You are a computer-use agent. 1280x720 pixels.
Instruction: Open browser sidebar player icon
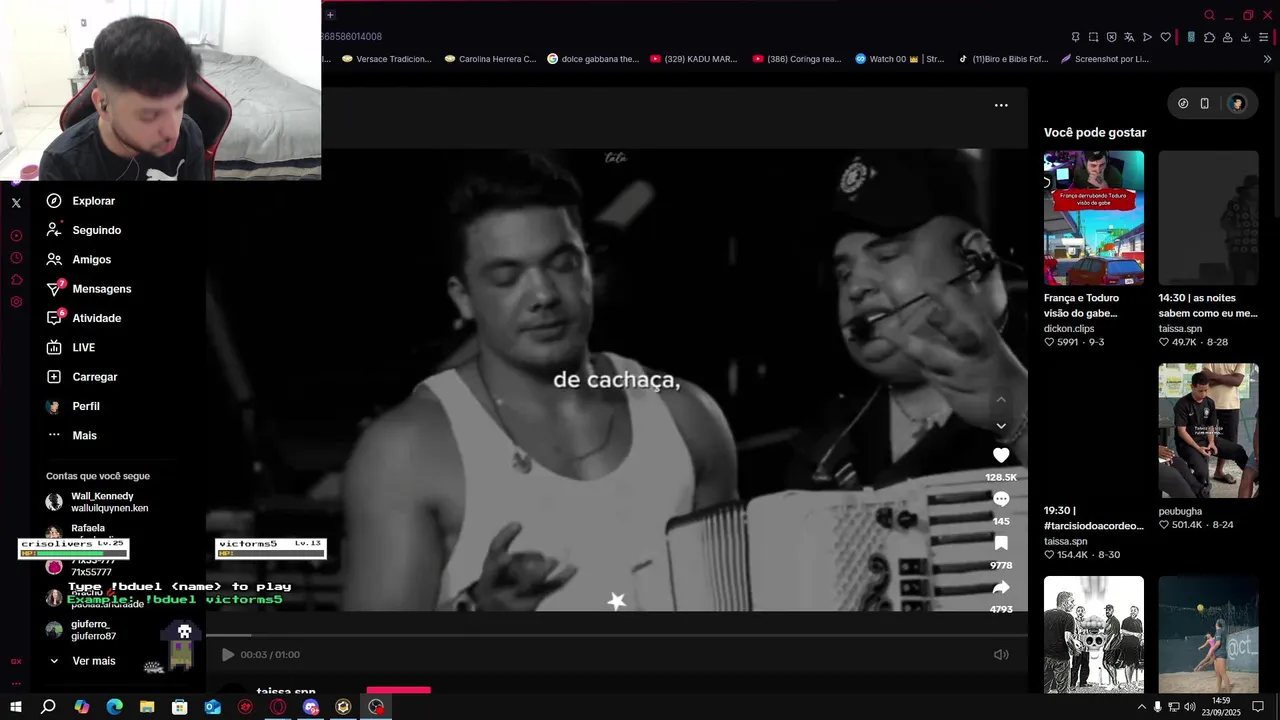click(x=16, y=236)
